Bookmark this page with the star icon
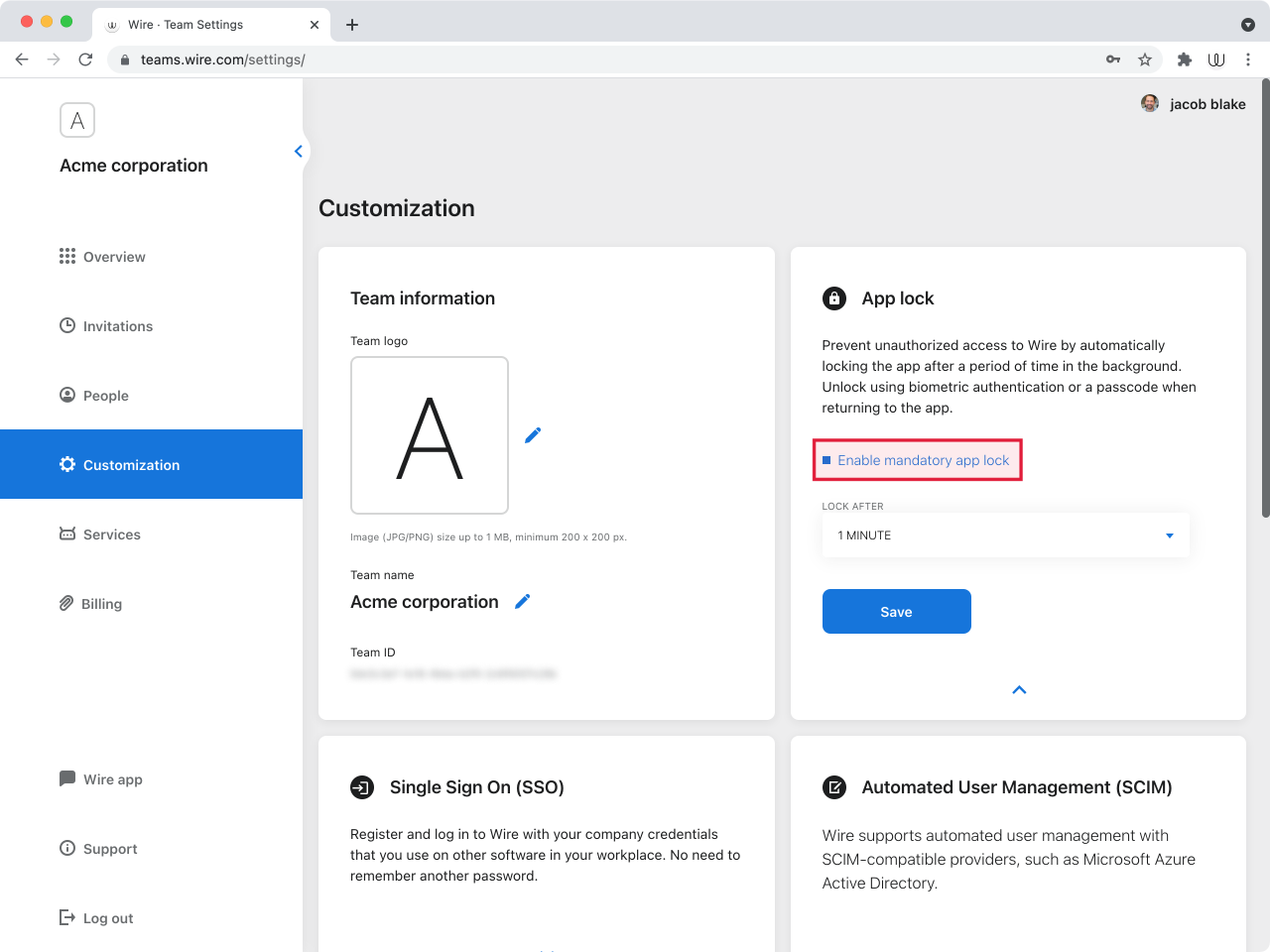This screenshot has width=1270, height=952. (x=1145, y=59)
